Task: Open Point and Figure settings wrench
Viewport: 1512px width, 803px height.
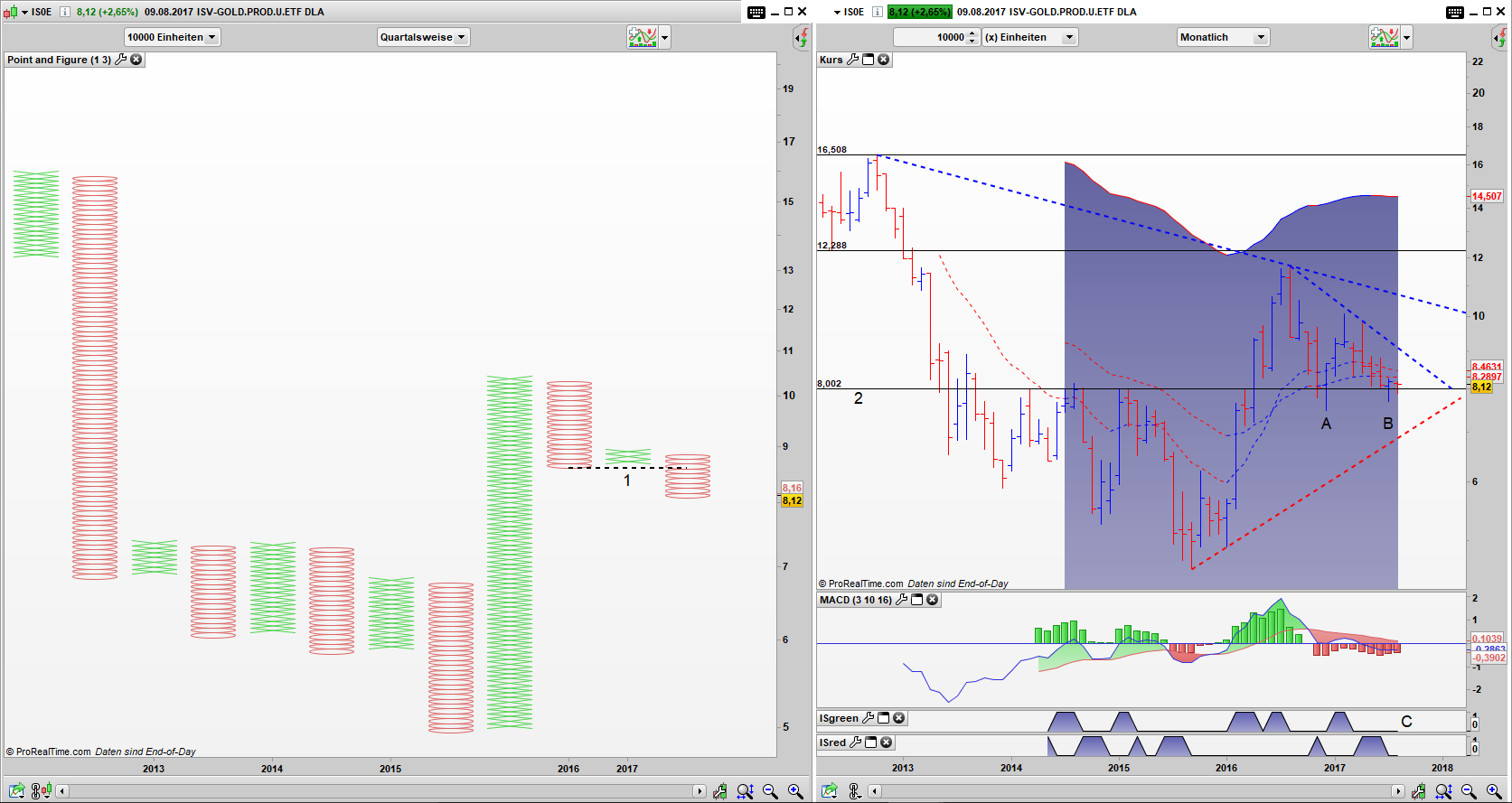Action: (x=121, y=60)
